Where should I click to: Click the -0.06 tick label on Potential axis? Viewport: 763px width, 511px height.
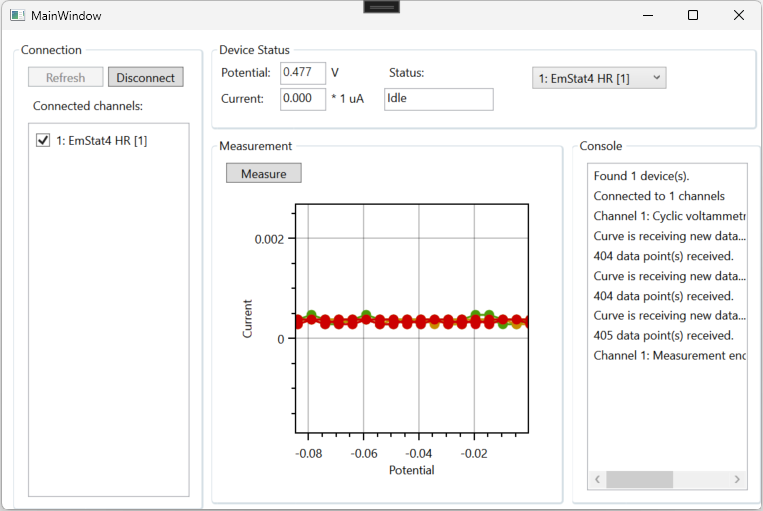click(x=364, y=454)
